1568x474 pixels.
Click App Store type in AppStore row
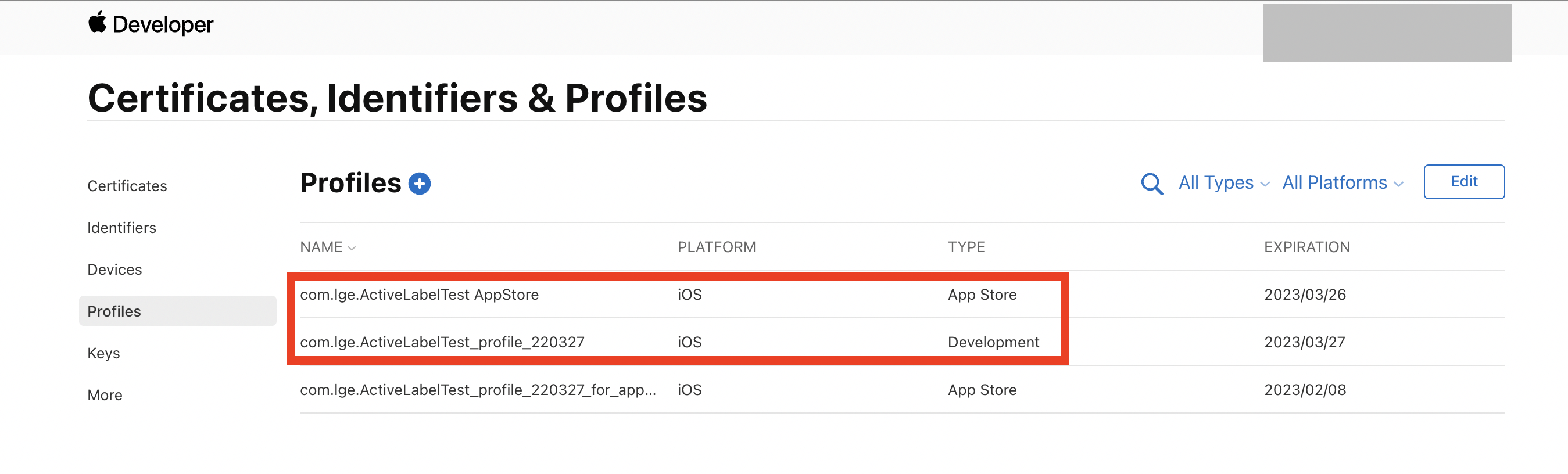pyautogui.click(x=982, y=295)
